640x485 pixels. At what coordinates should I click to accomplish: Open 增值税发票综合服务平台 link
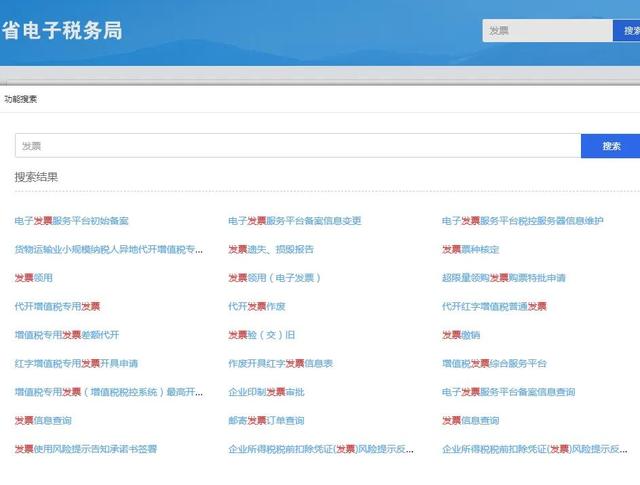click(x=494, y=363)
